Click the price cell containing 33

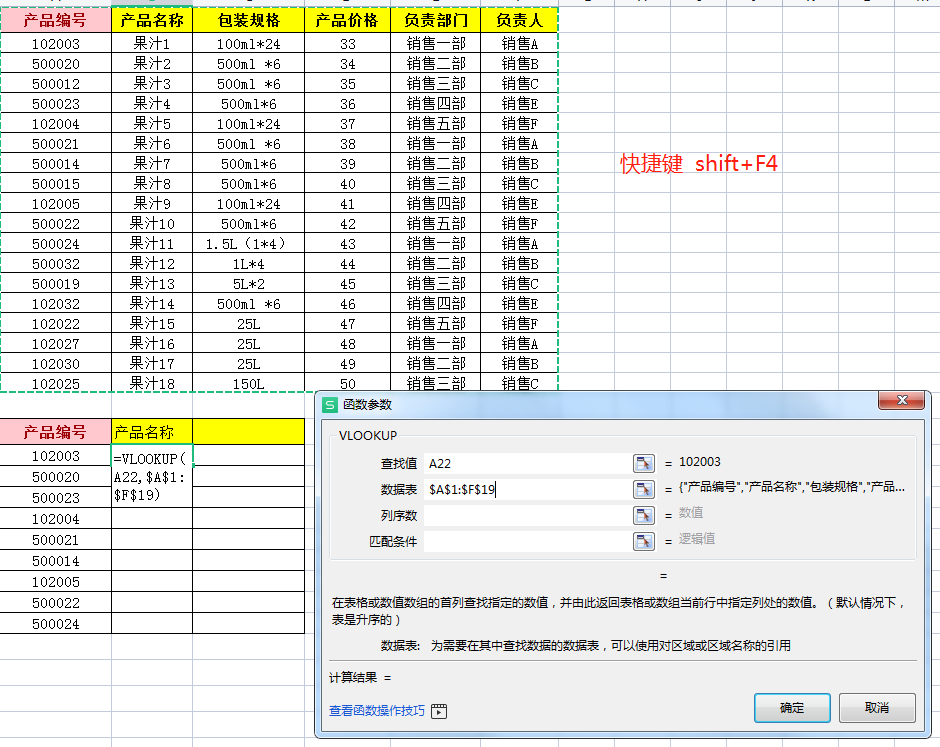347,43
